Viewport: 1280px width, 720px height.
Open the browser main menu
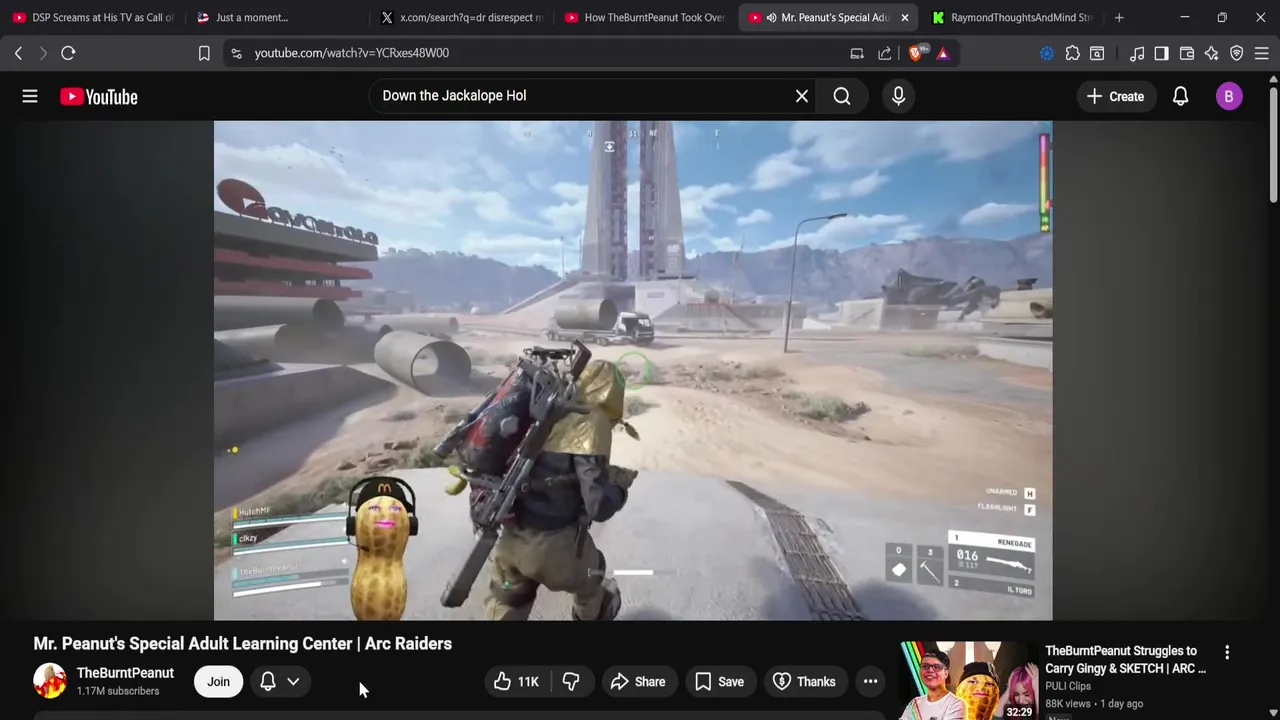pyautogui.click(x=1262, y=53)
